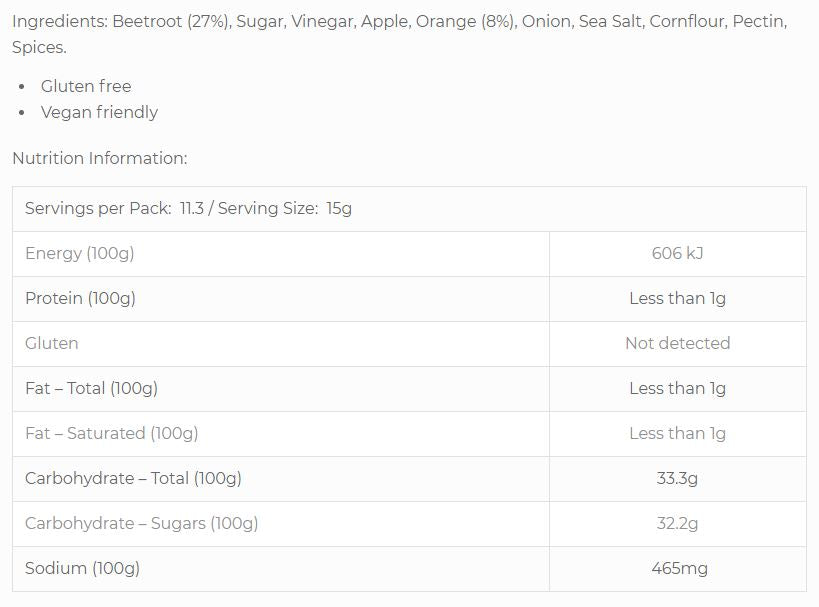Click the "Carbohydrate – Total (100g)" label

134,478
